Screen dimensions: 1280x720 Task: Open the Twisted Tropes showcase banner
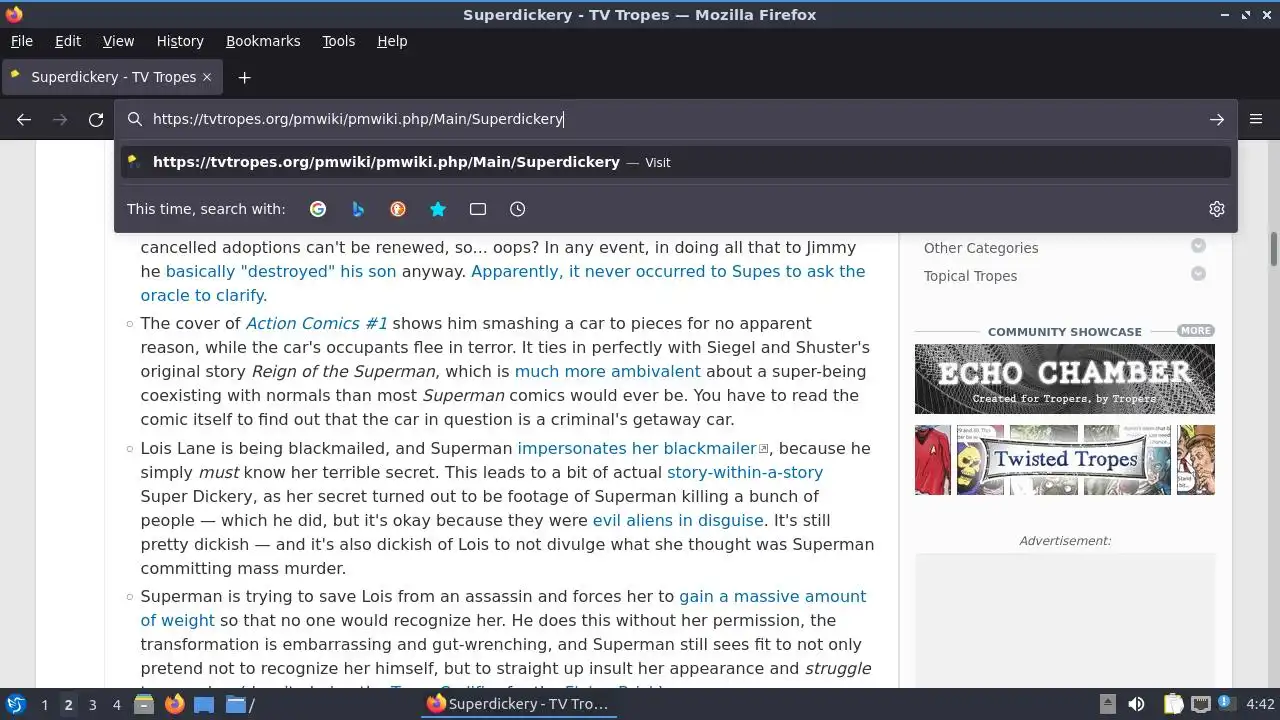click(1064, 460)
